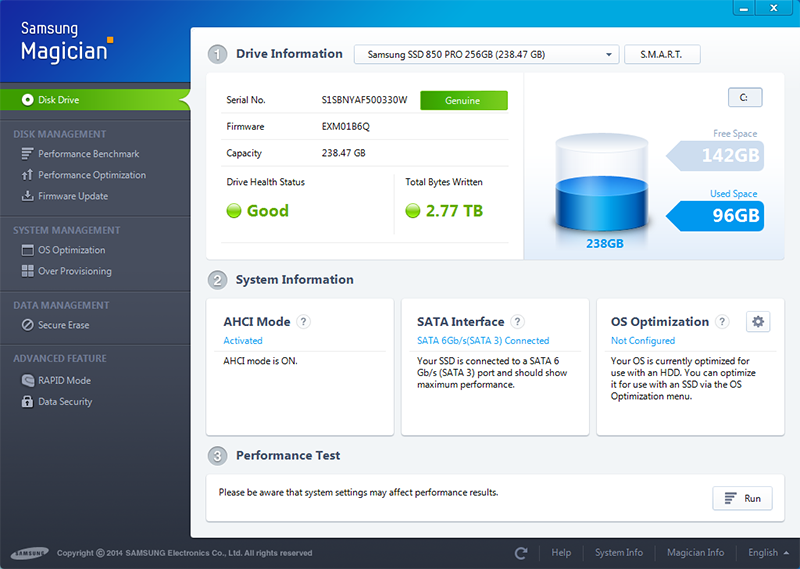The height and width of the screenshot is (569, 800).
Task: Open OS Optimization gear settings
Action: click(x=758, y=322)
